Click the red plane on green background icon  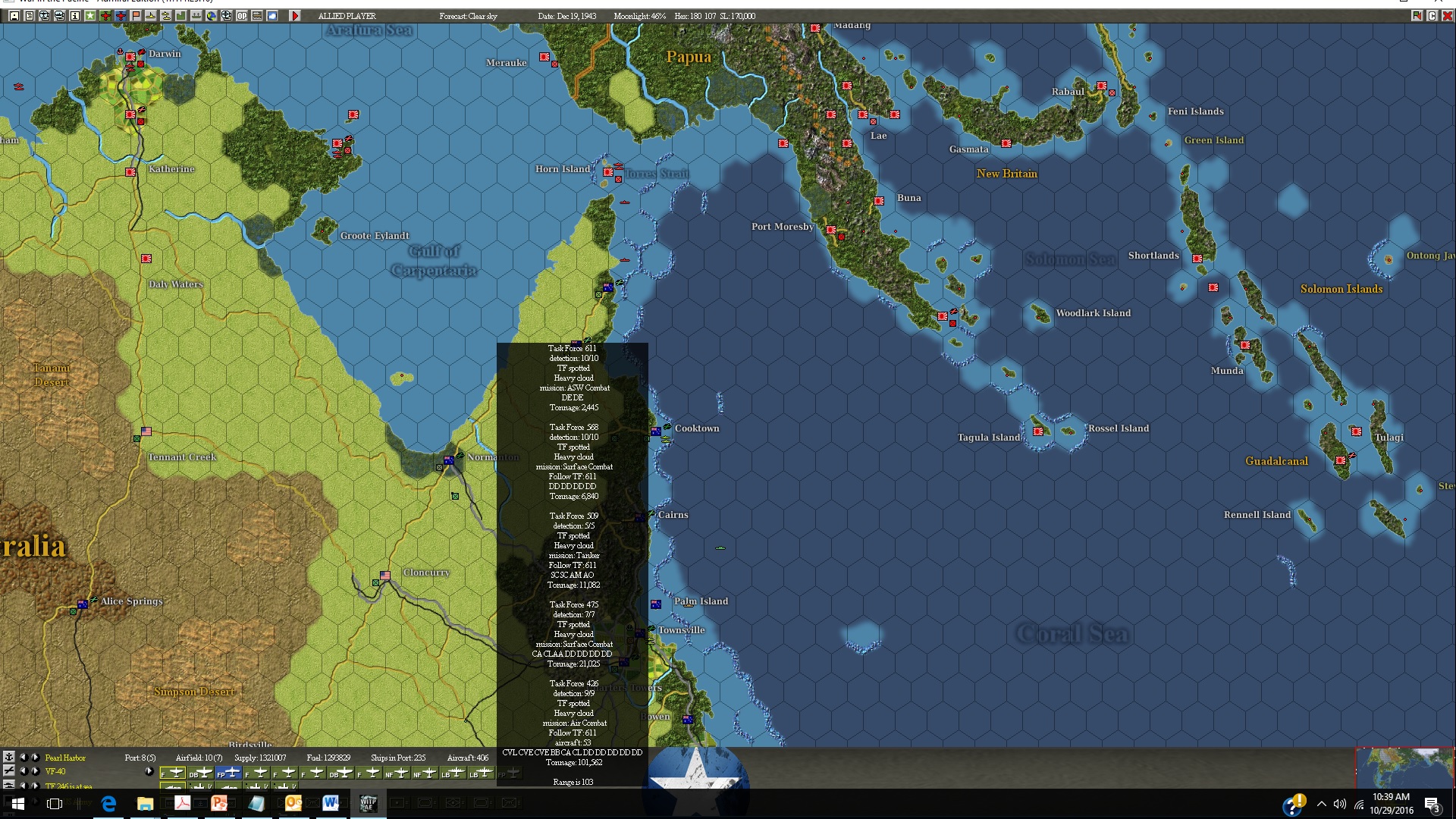pos(105,15)
